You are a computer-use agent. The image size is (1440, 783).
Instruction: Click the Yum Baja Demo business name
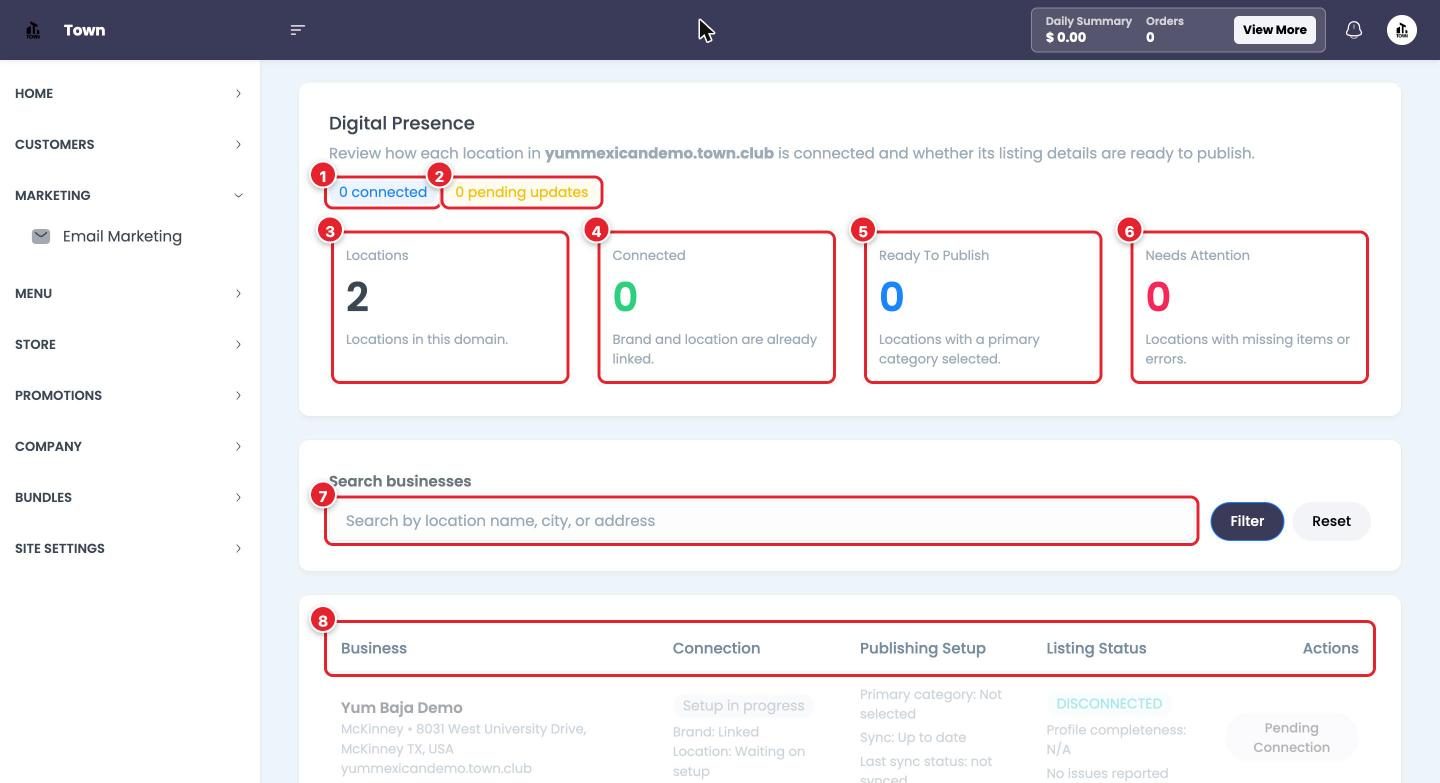[x=402, y=707]
